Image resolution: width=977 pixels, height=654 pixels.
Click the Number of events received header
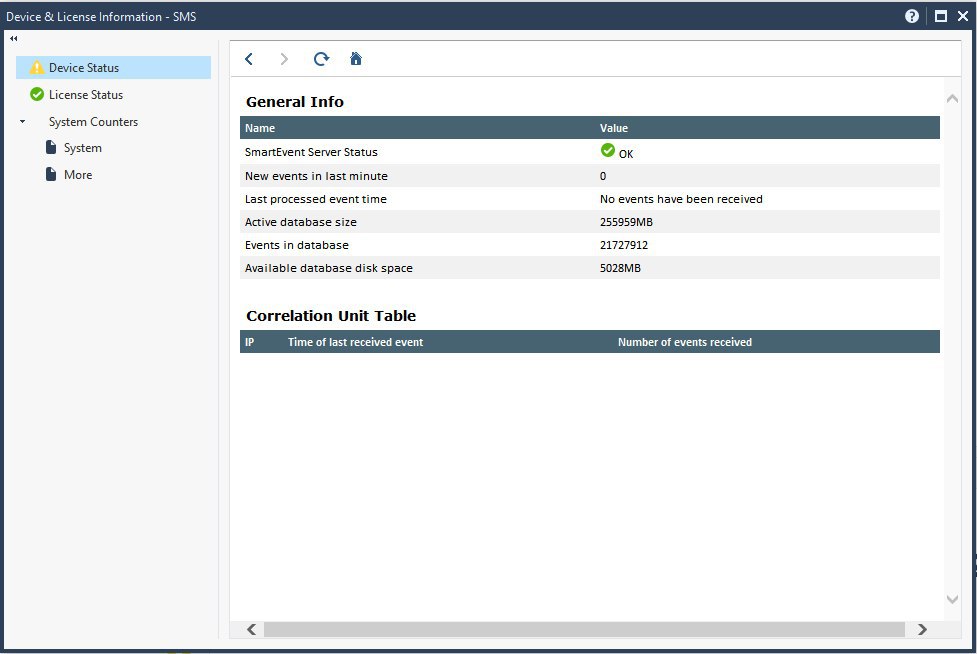coord(685,342)
